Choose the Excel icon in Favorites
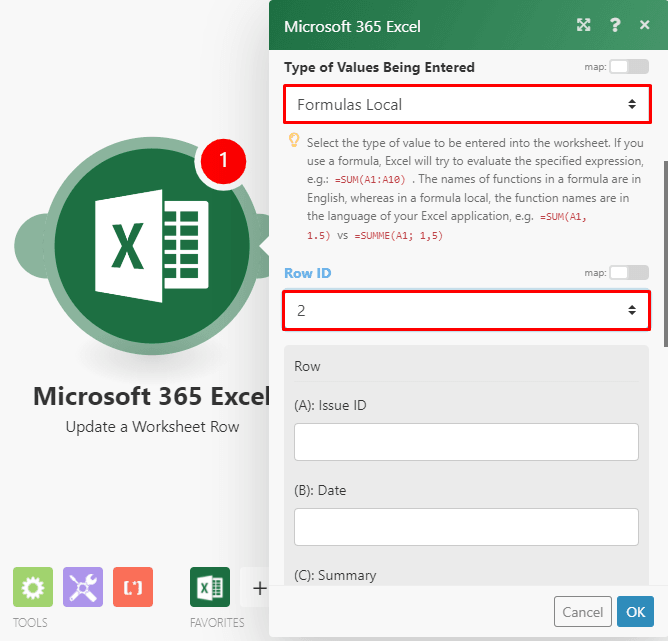This screenshot has height=641, width=668. [210, 587]
